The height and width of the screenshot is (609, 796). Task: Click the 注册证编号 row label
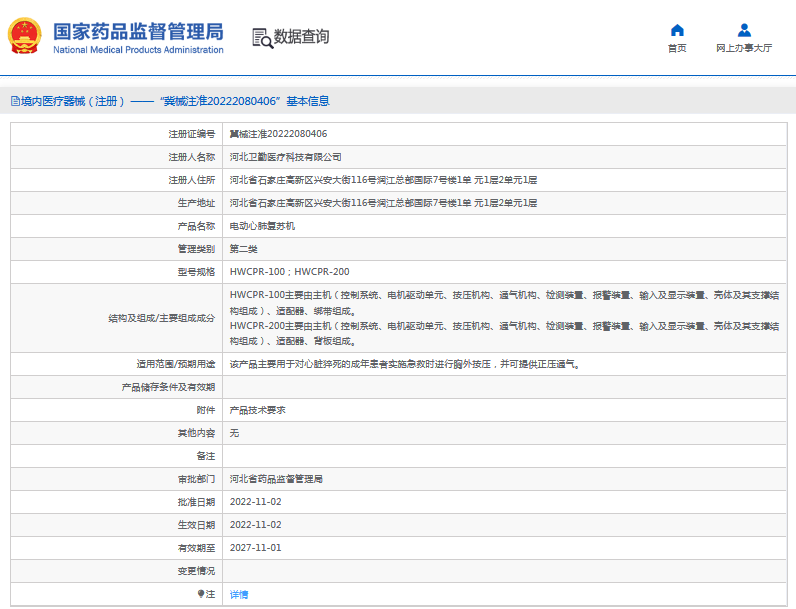click(x=192, y=134)
